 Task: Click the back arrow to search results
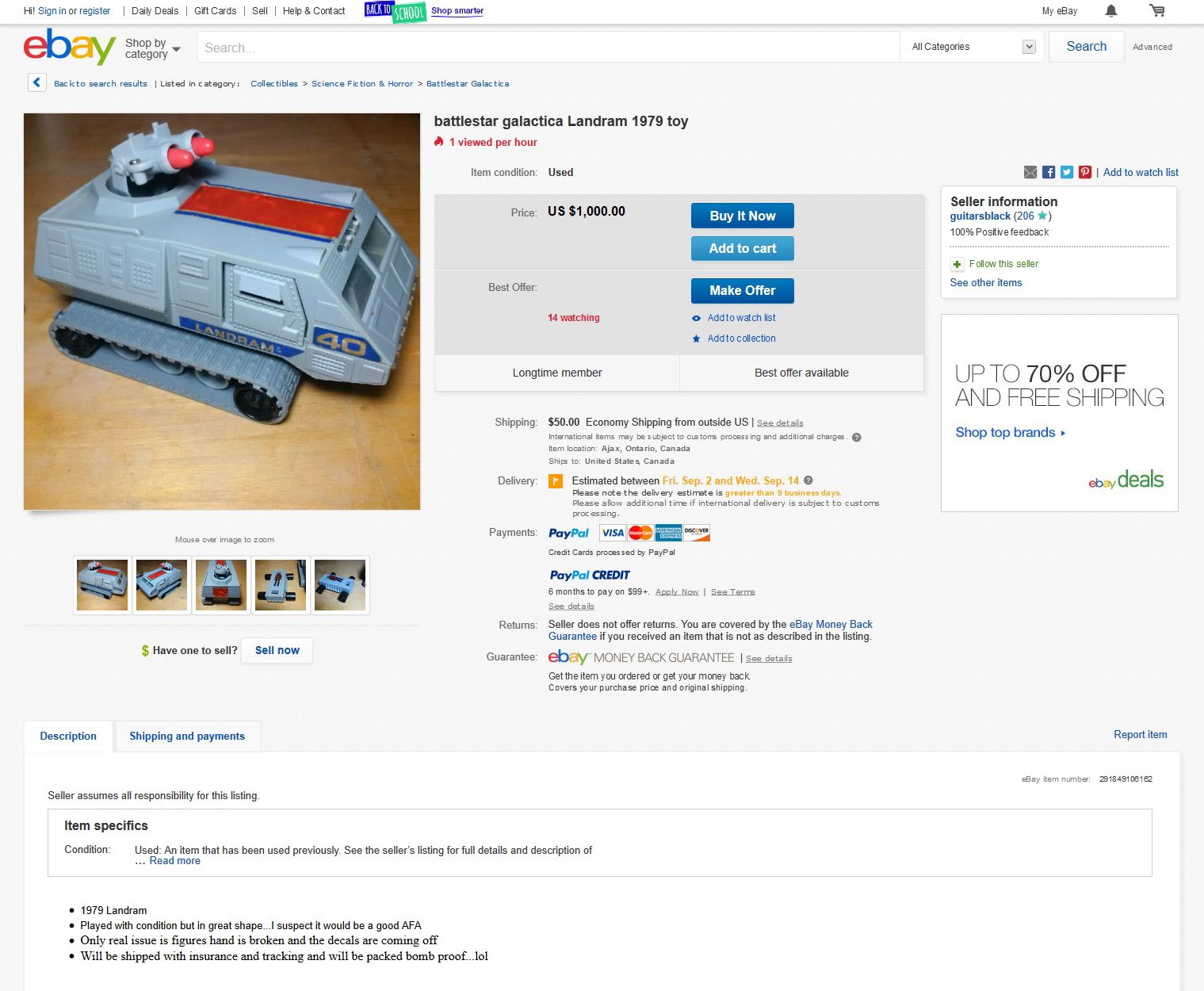(37, 82)
